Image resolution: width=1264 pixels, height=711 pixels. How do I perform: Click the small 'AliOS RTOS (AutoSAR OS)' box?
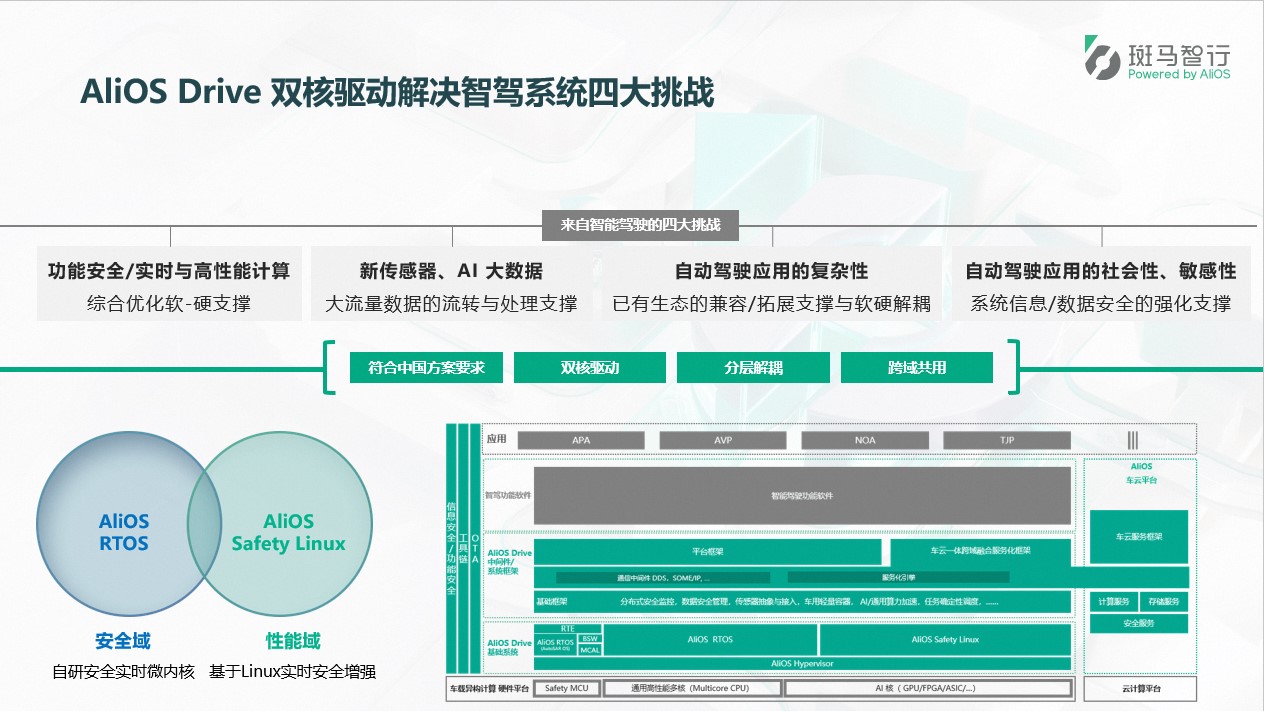tap(555, 645)
